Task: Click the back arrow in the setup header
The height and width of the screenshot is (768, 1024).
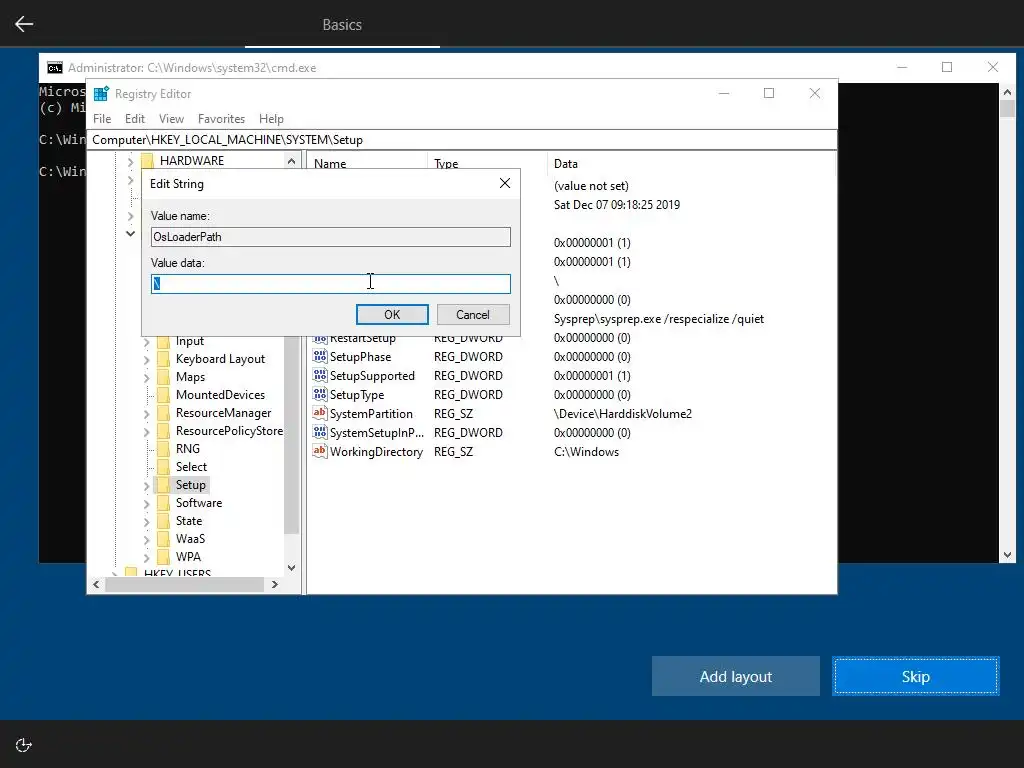Action: point(24,24)
